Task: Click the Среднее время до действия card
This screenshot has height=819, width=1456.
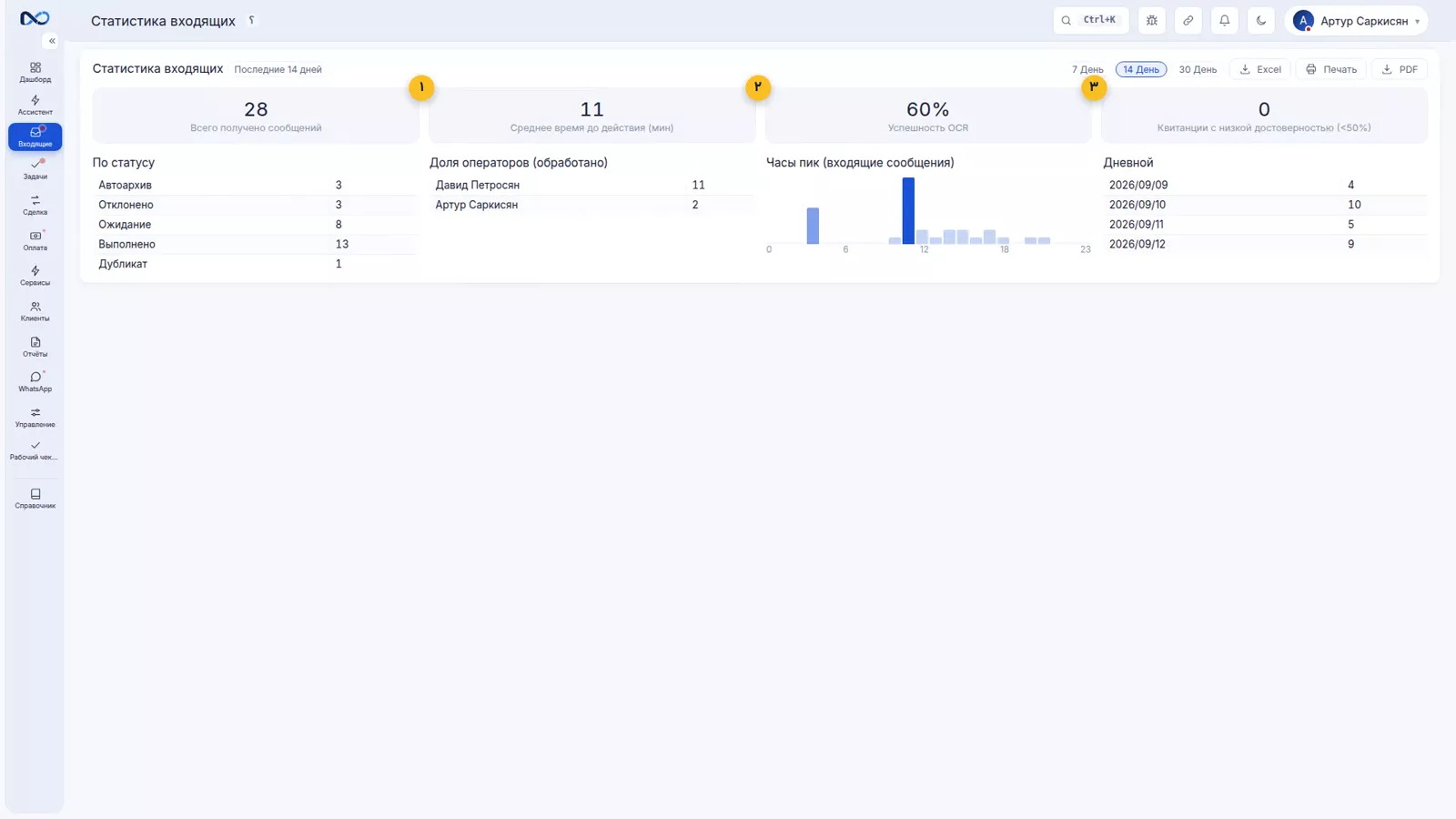Action: coord(591,116)
